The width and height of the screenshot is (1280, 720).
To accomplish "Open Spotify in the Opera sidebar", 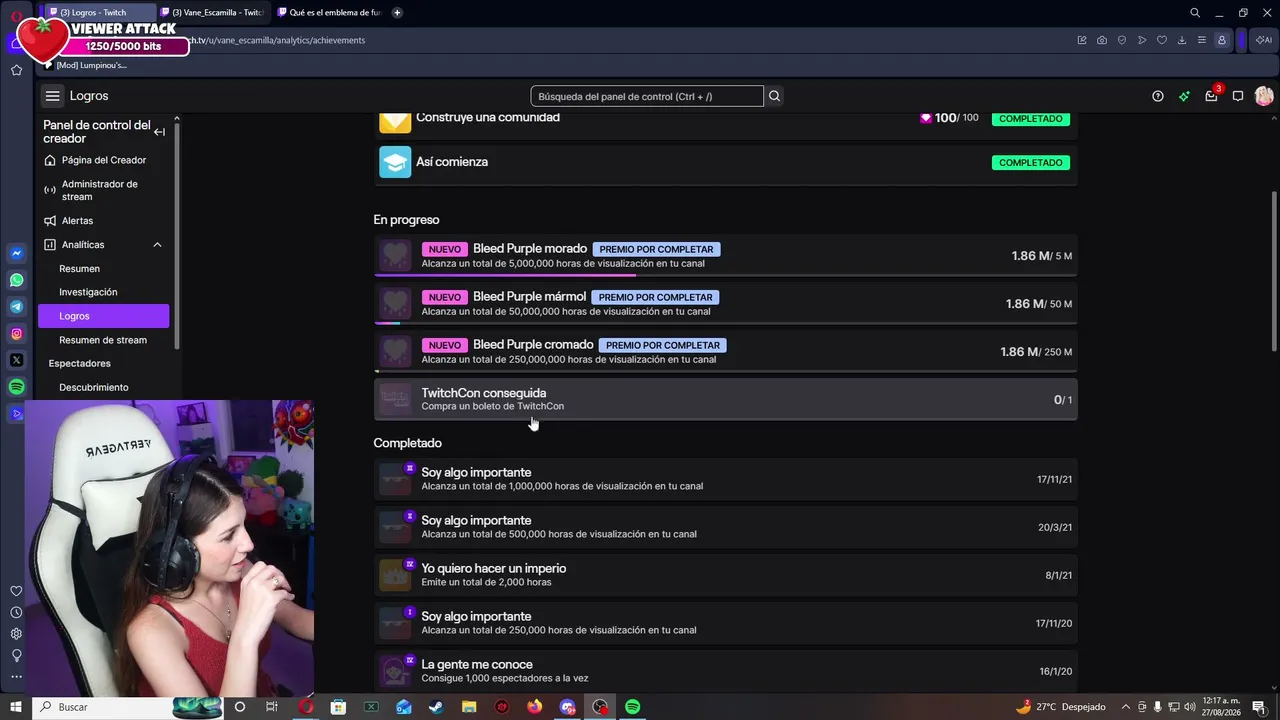I will click(x=16, y=387).
